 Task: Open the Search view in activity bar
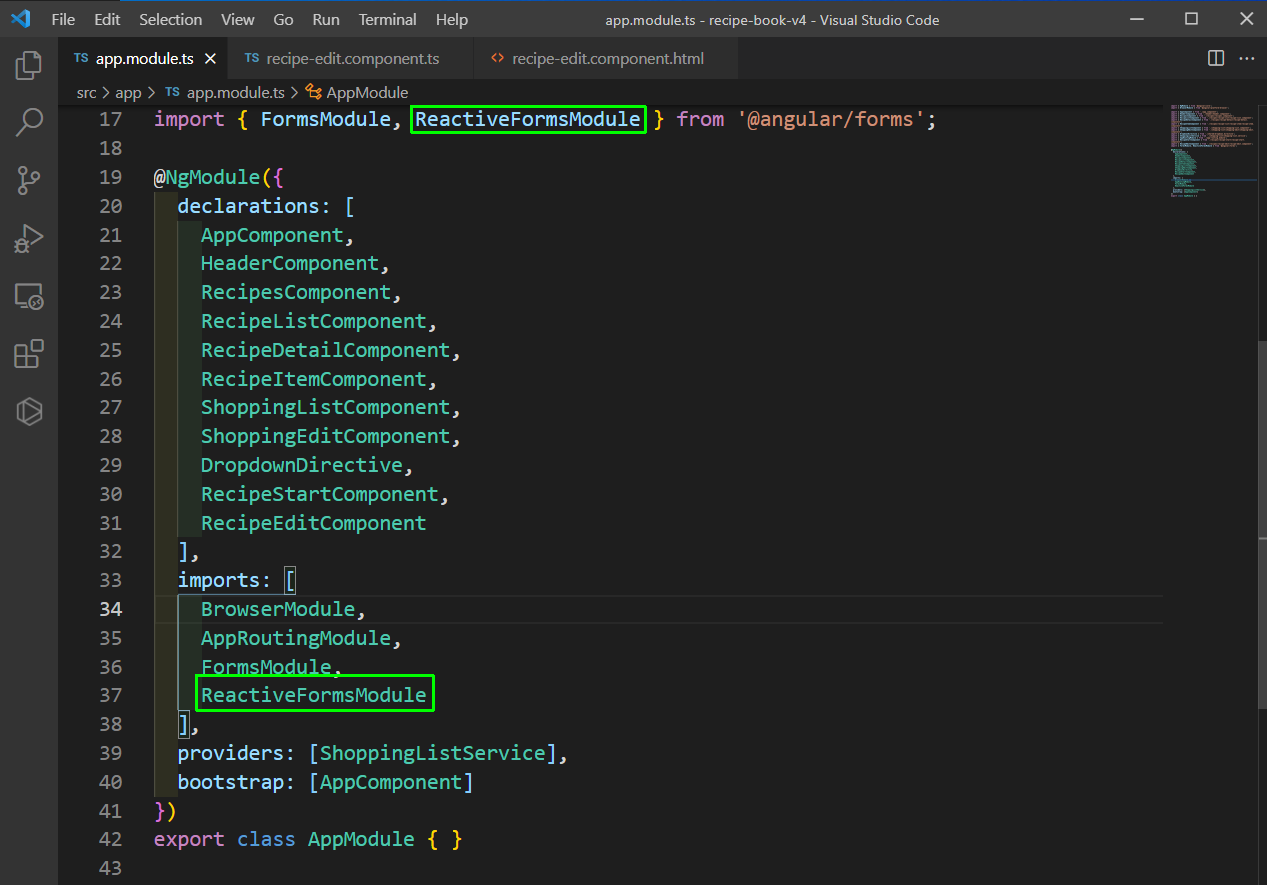[x=29, y=123]
